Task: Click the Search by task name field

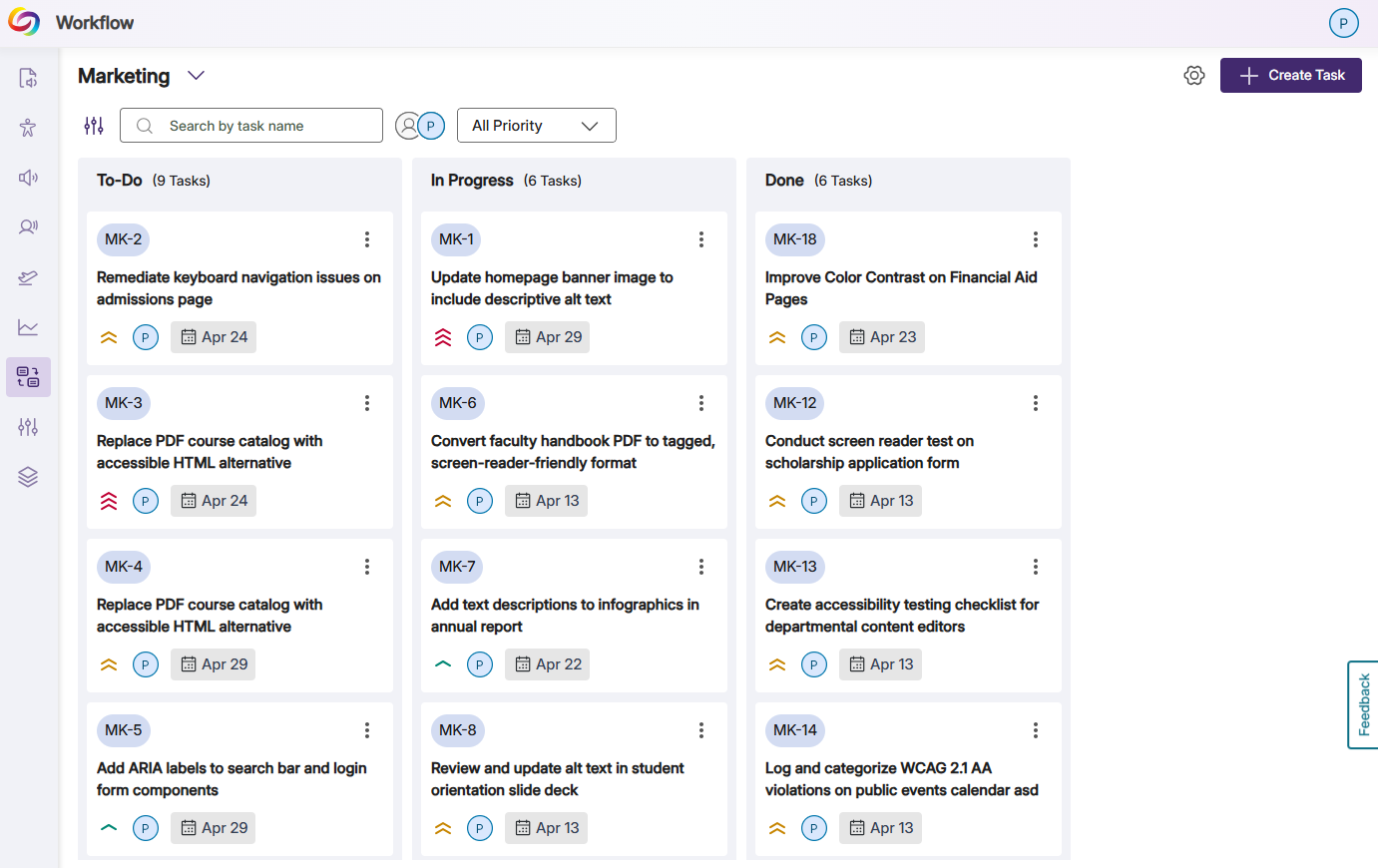Action: (251, 126)
